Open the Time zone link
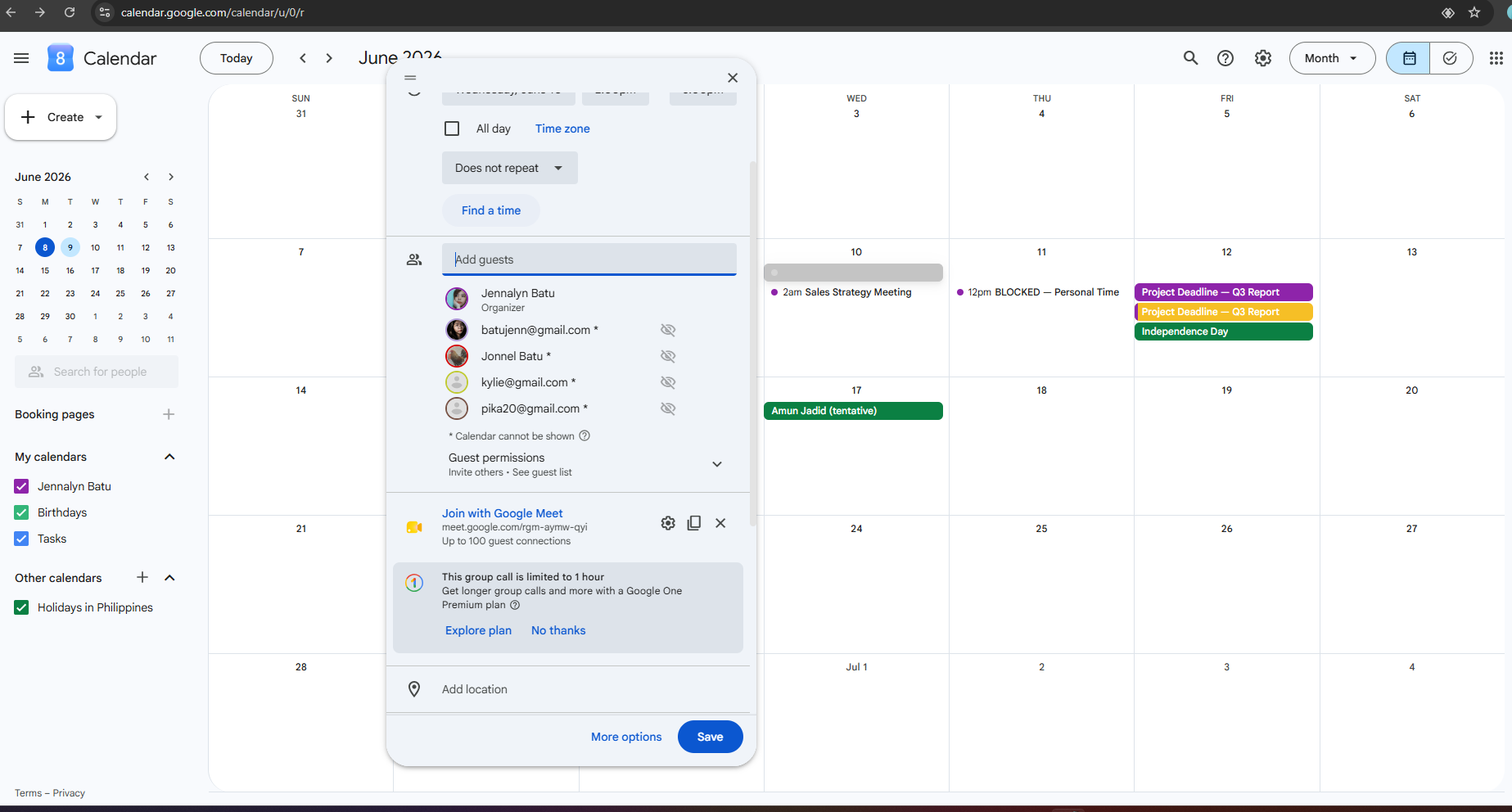Viewport: 1512px width, 812px height. click(x=562, y=129)
